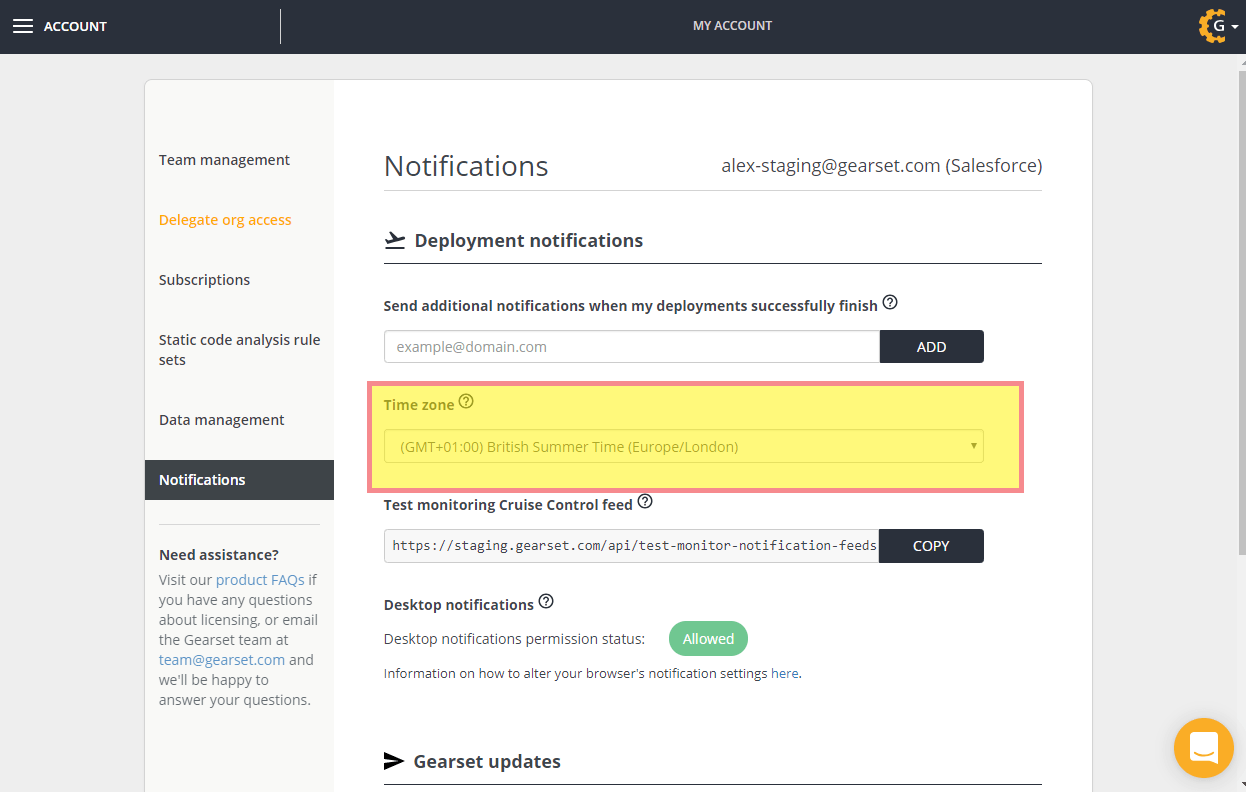Copy the Cruise Control feed URL
The image size is (1246, 792).
pyautogui.click(x=931, y=546)
